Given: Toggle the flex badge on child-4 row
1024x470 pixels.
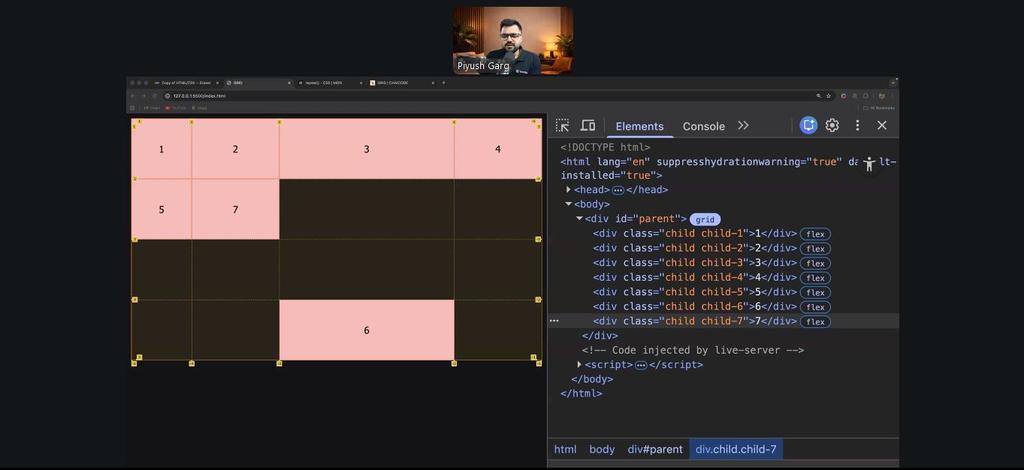Looking at the screenshot, I should (x=815, y=277).
